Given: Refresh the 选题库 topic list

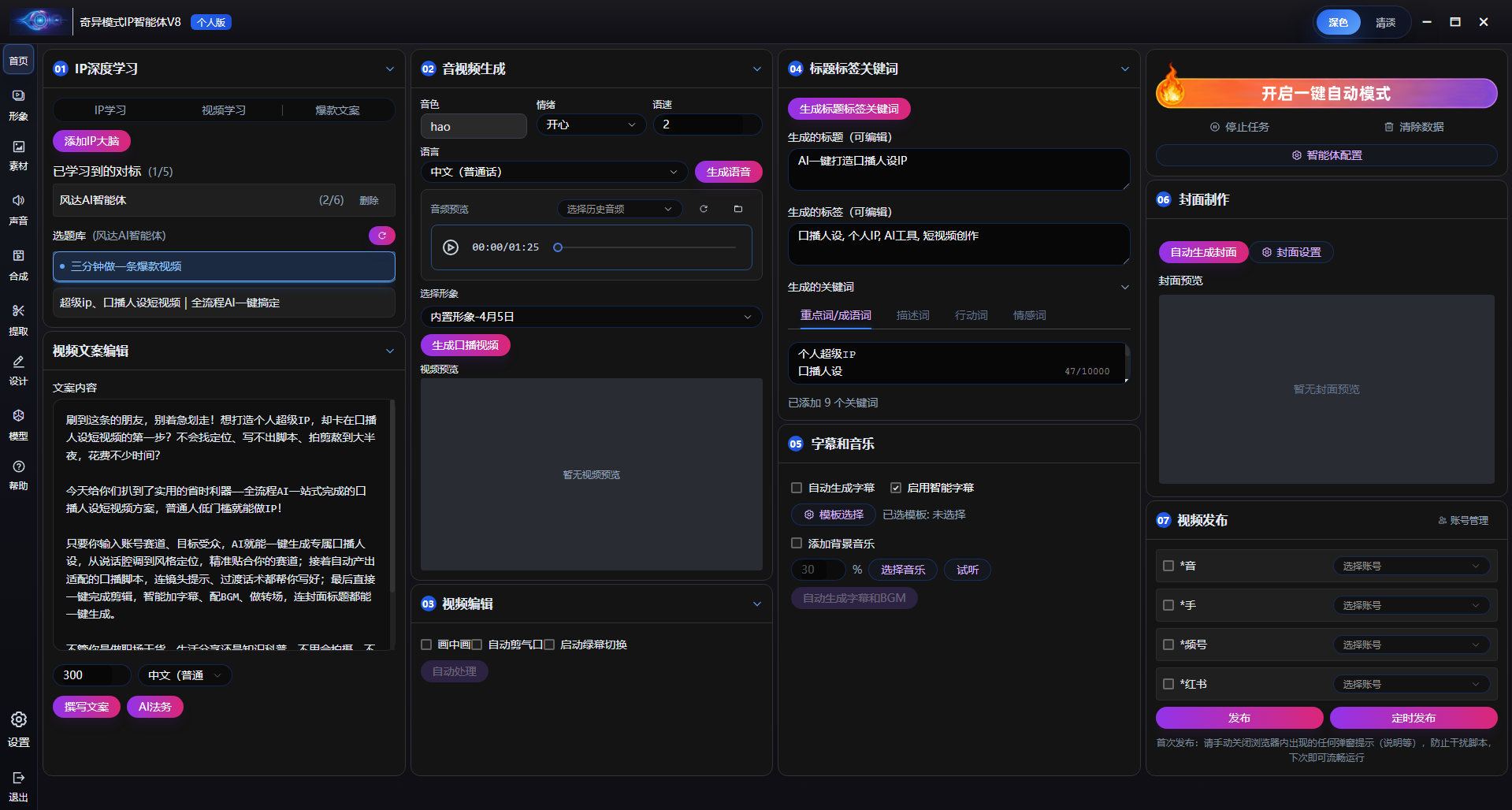Looking at the screenshot, I should [382, 236].
